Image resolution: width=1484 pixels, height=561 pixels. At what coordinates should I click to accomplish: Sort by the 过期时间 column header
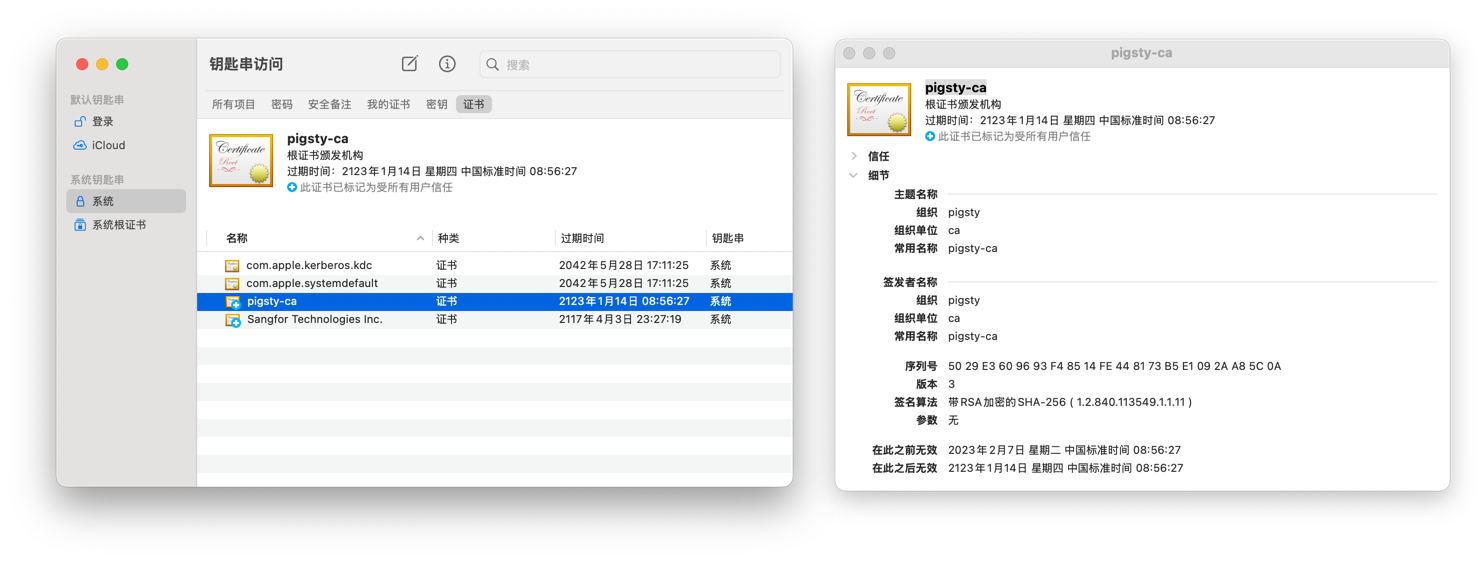[582, 239]
